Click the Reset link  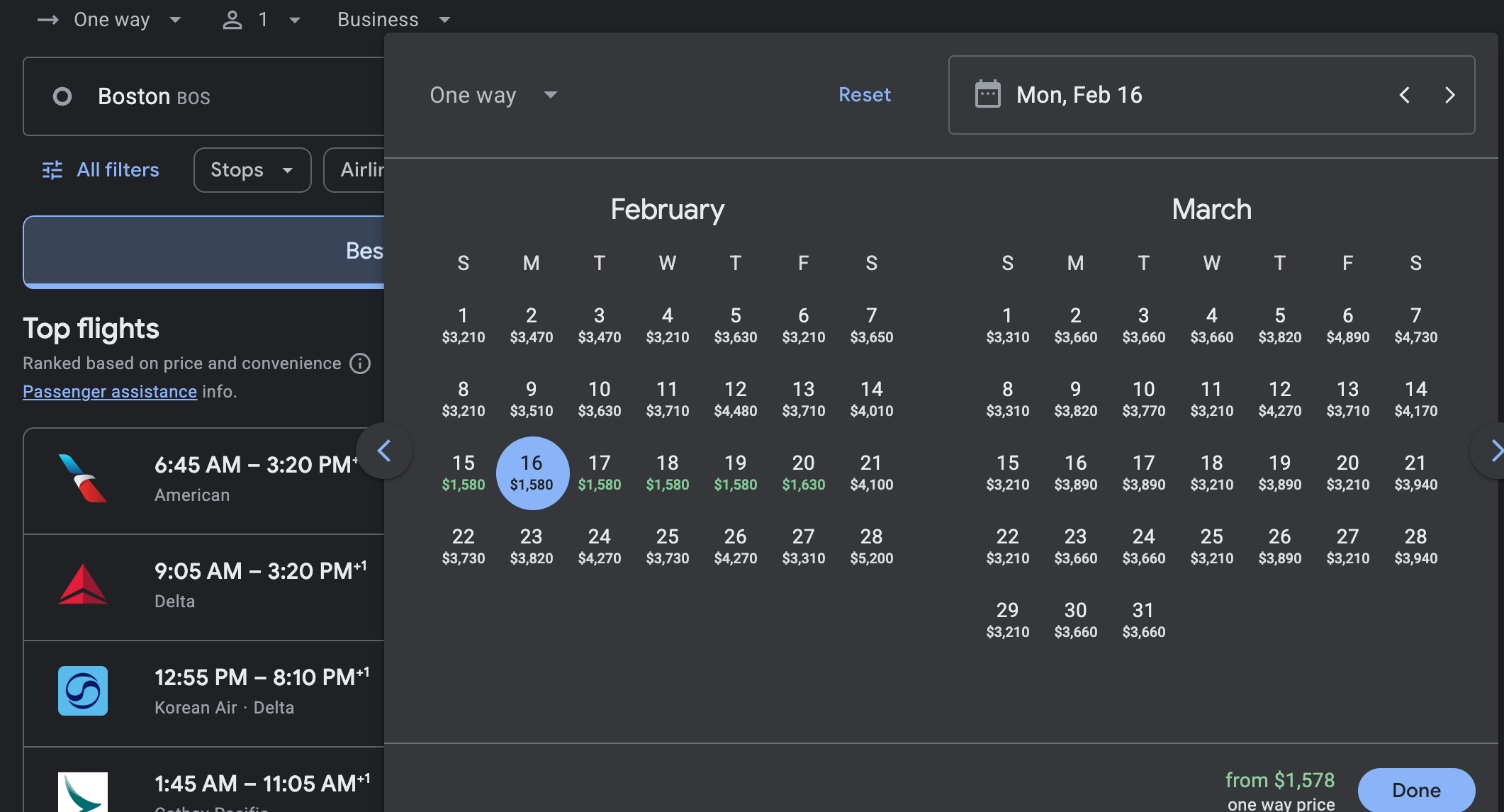pos(864,95)
